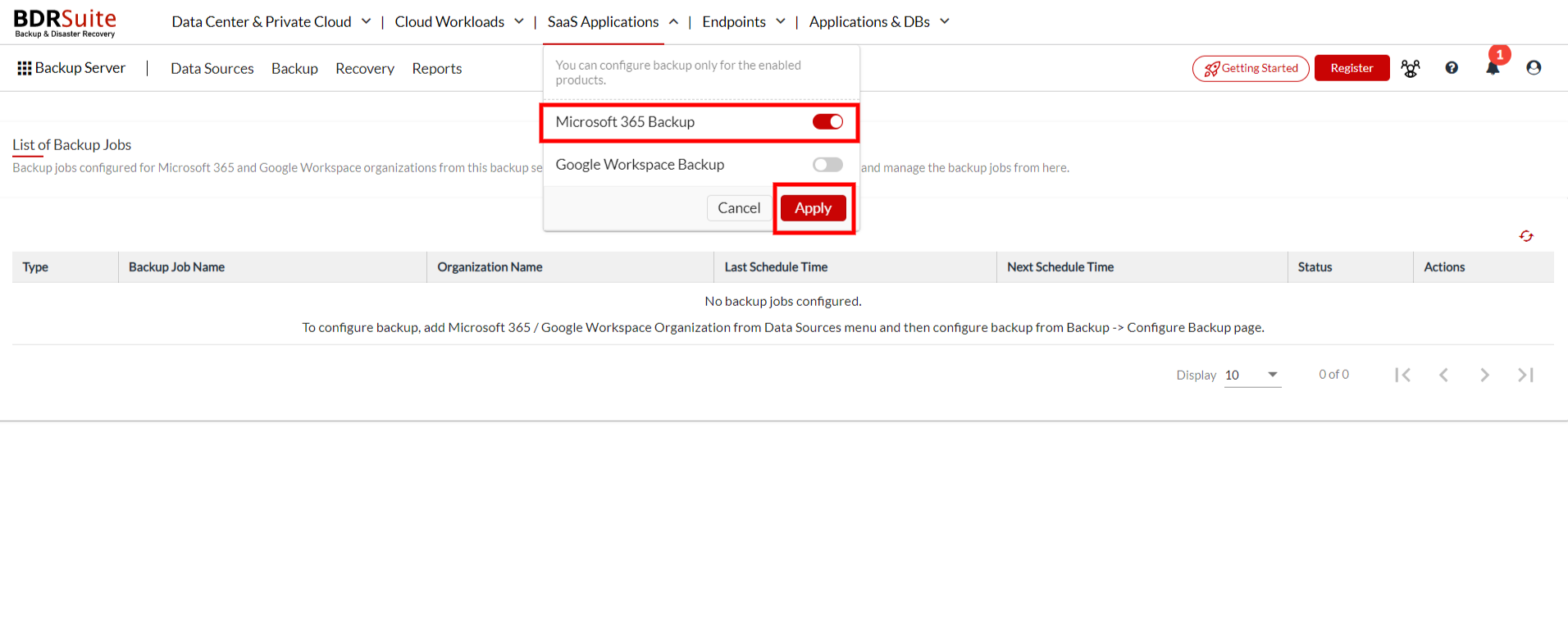
Task: Open the Backup Server grid menu icon
Action: click(25, 68)
